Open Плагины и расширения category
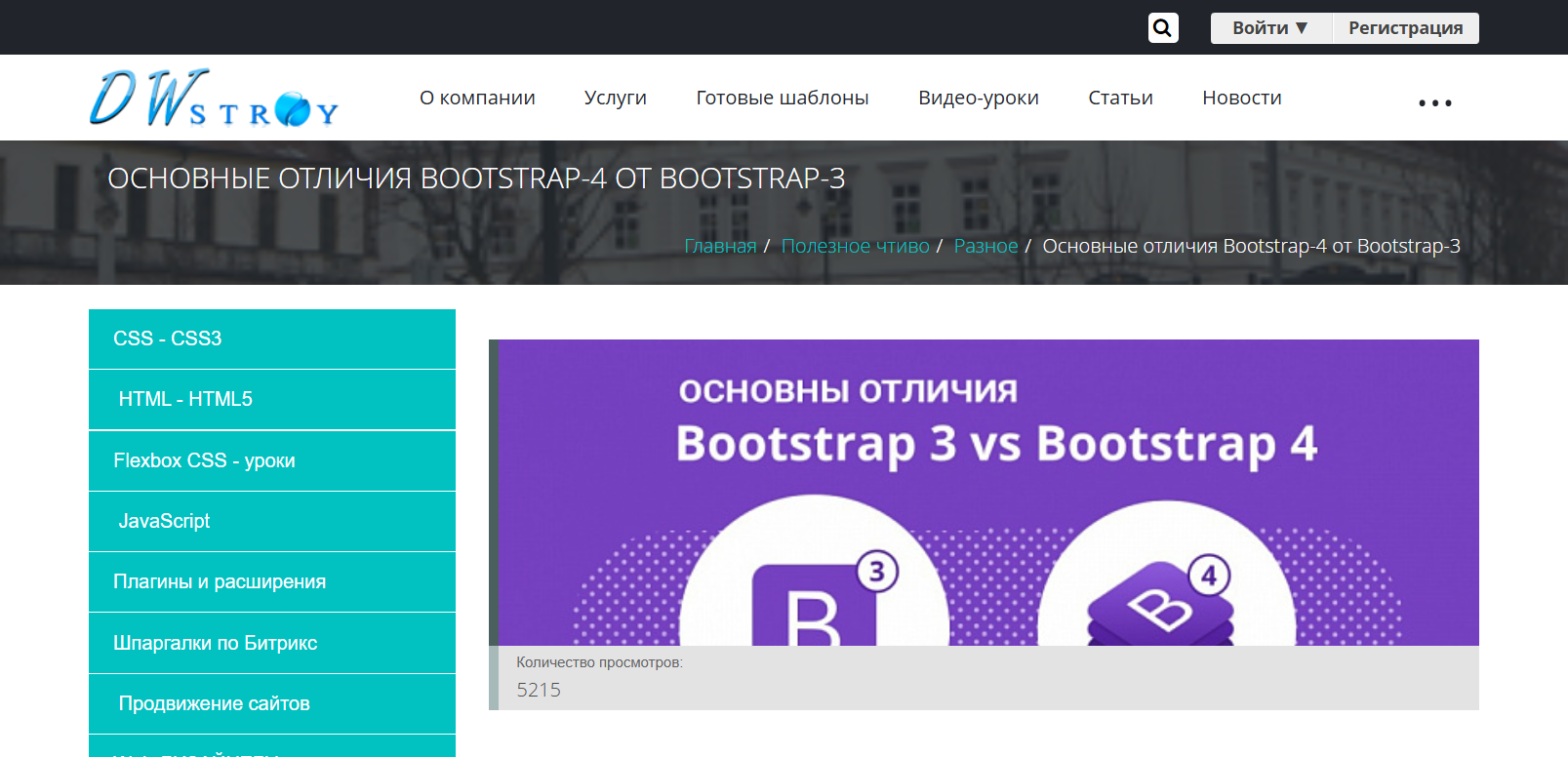 click(272, 581)
